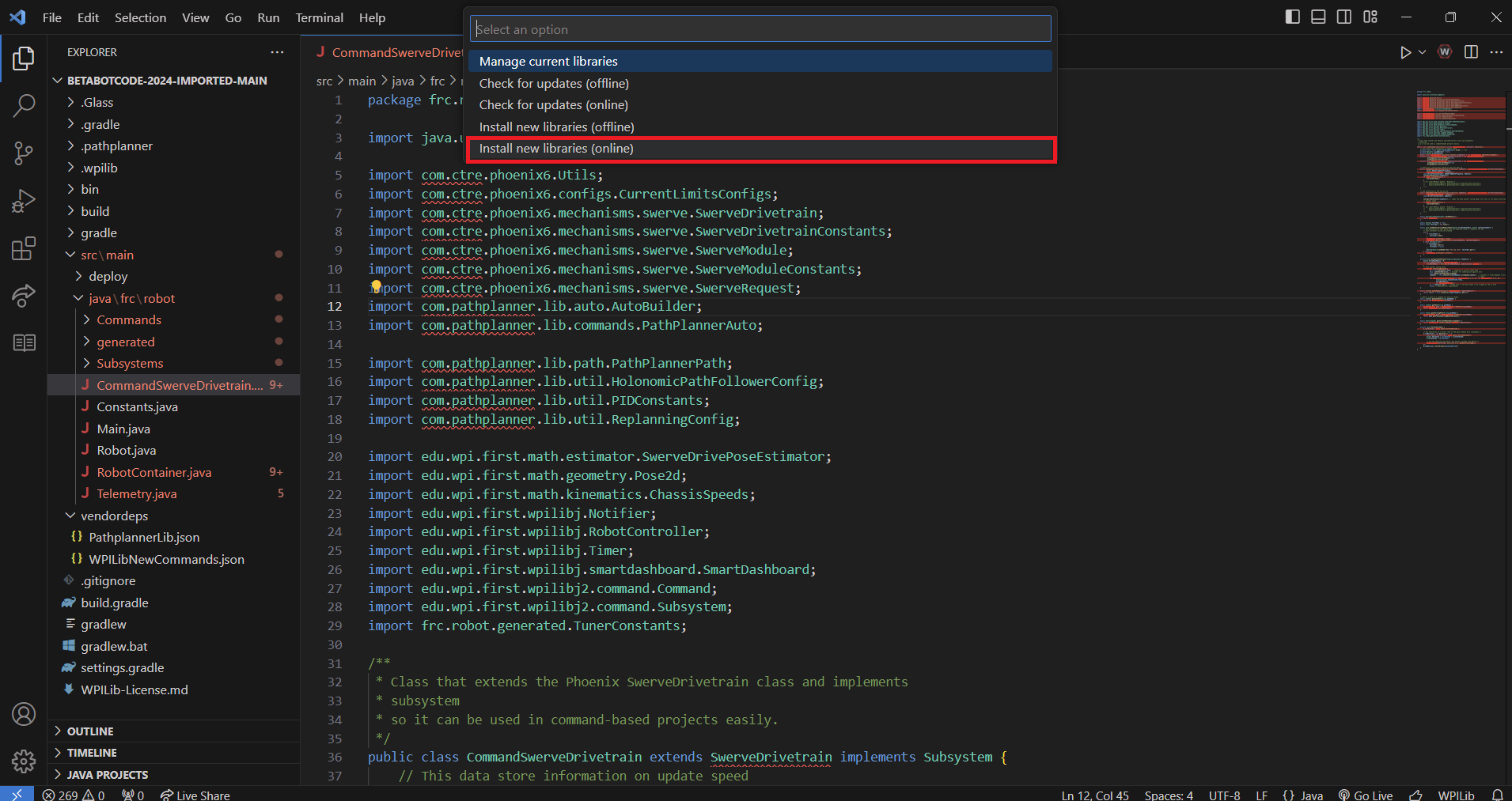Change UTF-8 encoding setting
Screen dimensions: 1512x801
1225,795
